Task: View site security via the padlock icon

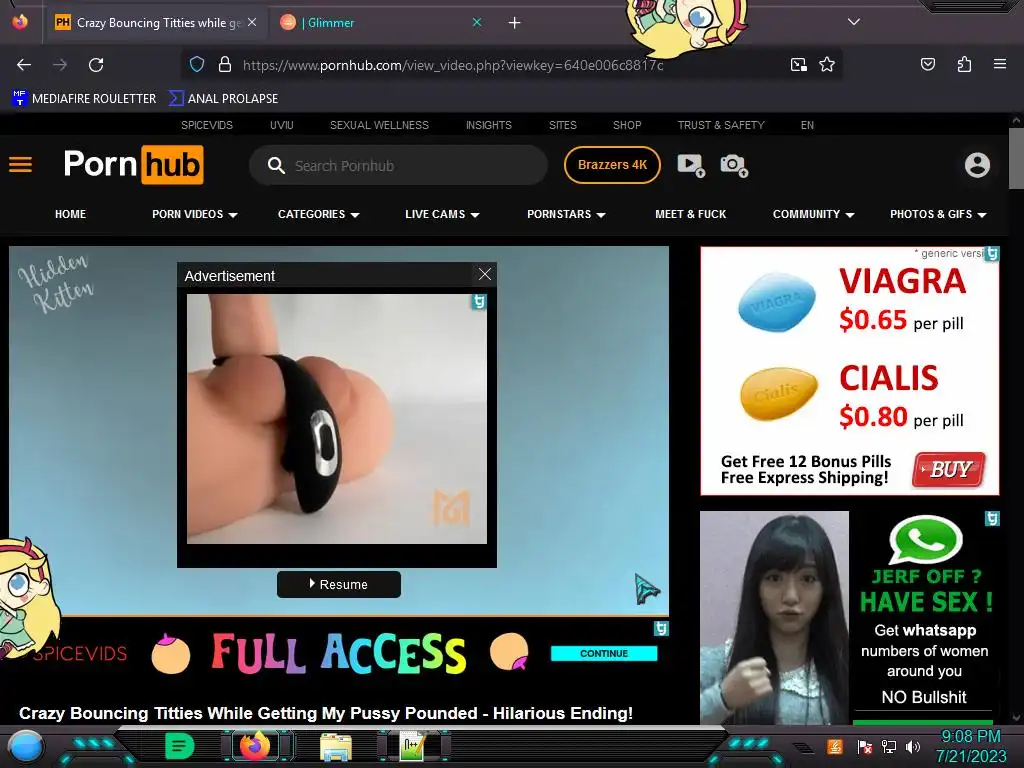Action: 225,65
